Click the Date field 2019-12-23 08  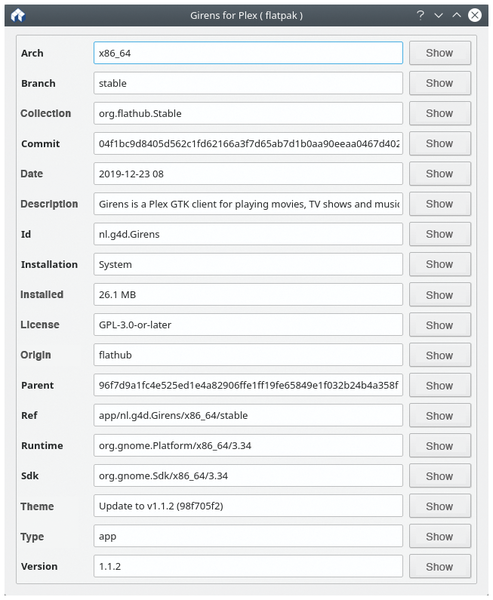coord(248,174)
